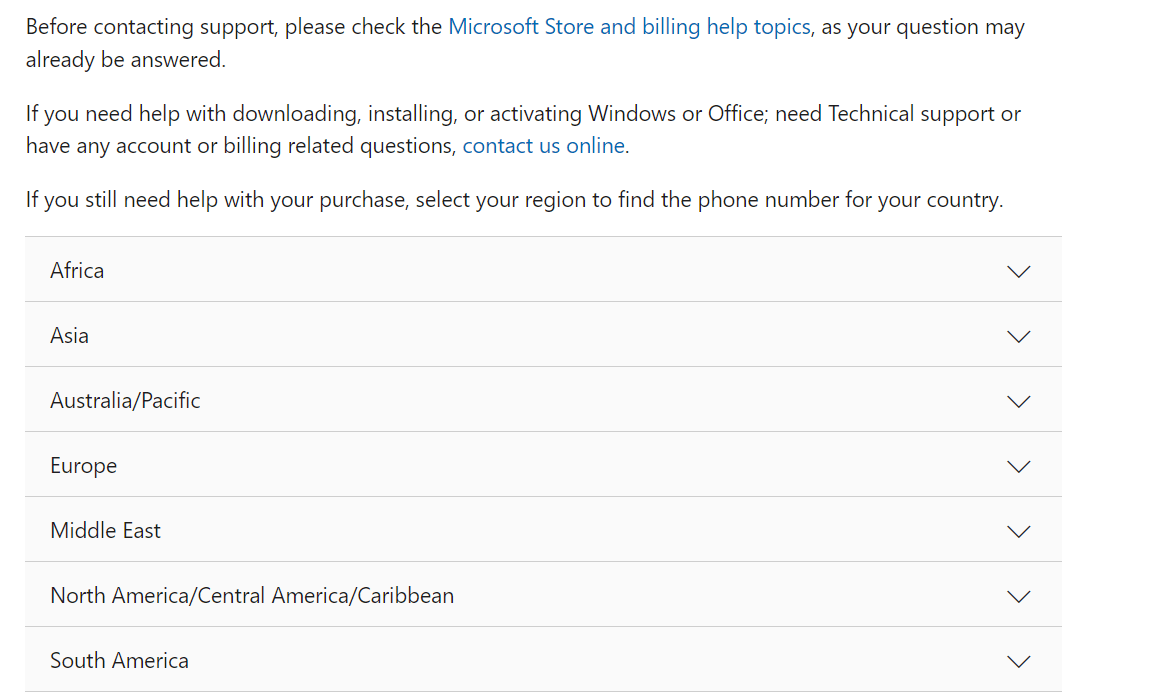Click the "already be answered" text
1155x698 pixels.
pyautogui.click(x=126, y=60)
